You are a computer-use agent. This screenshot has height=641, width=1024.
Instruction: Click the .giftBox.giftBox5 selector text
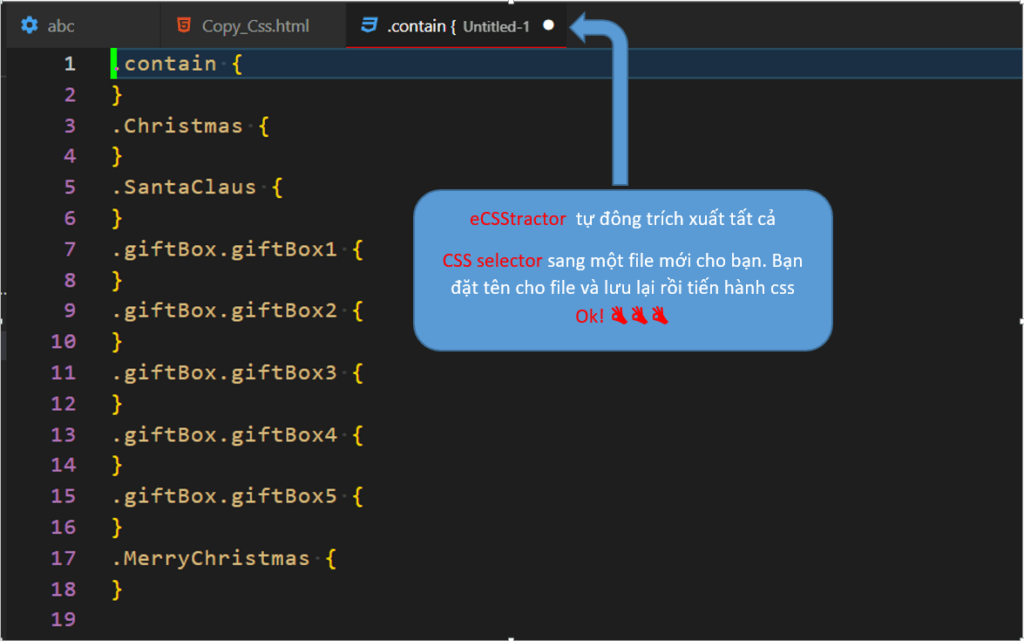pos(225,496)
